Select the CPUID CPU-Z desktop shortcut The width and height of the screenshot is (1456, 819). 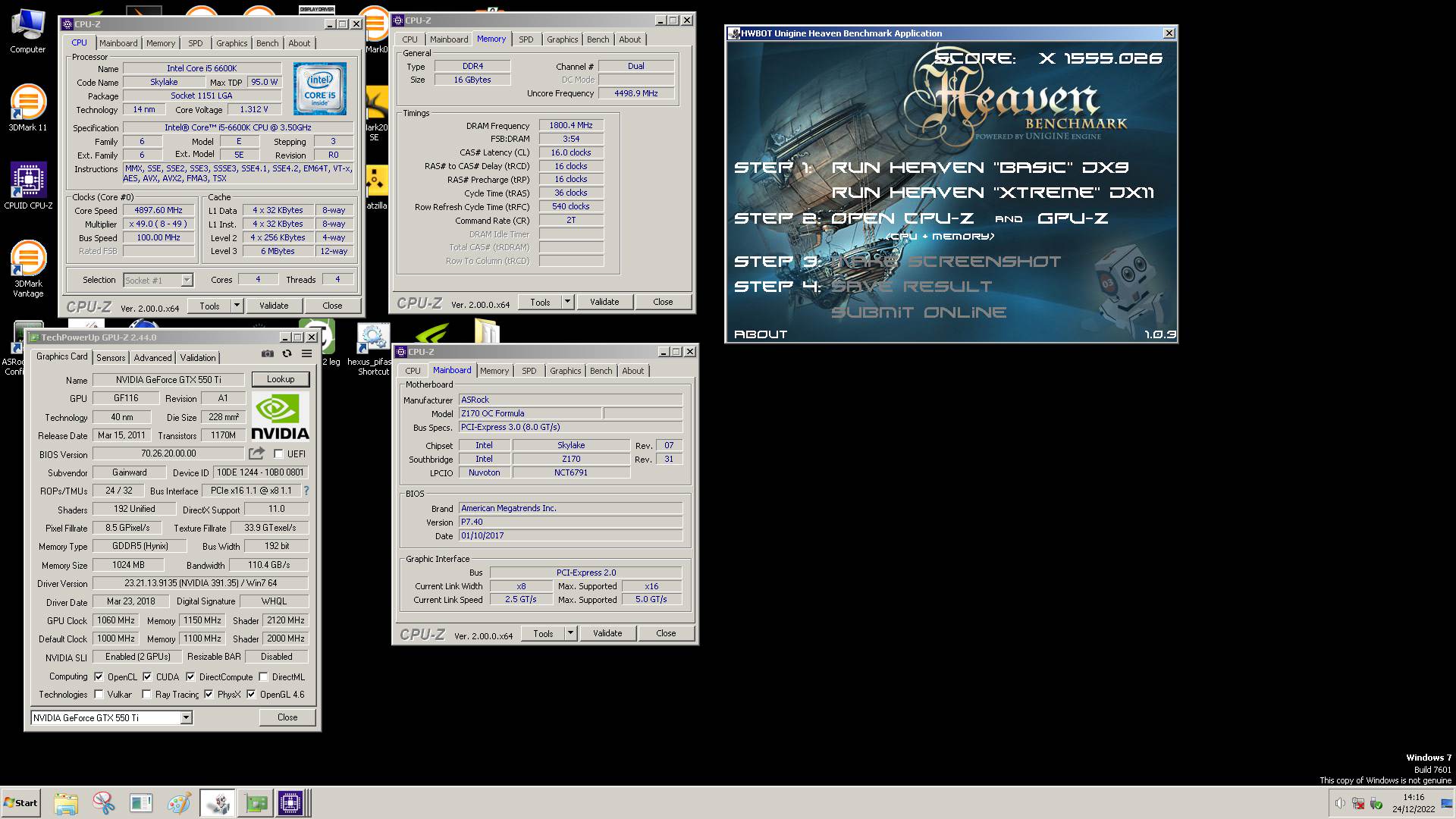[28, 186]
